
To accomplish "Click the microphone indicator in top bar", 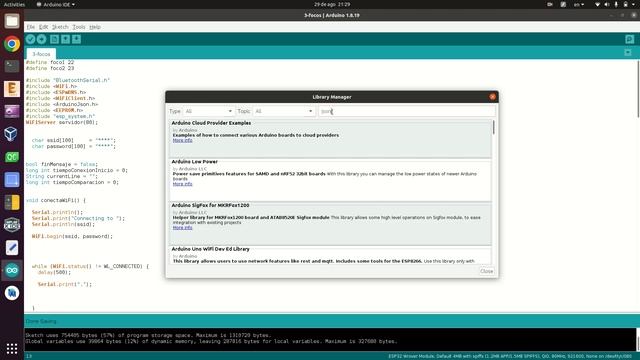I will coord(616,4).
